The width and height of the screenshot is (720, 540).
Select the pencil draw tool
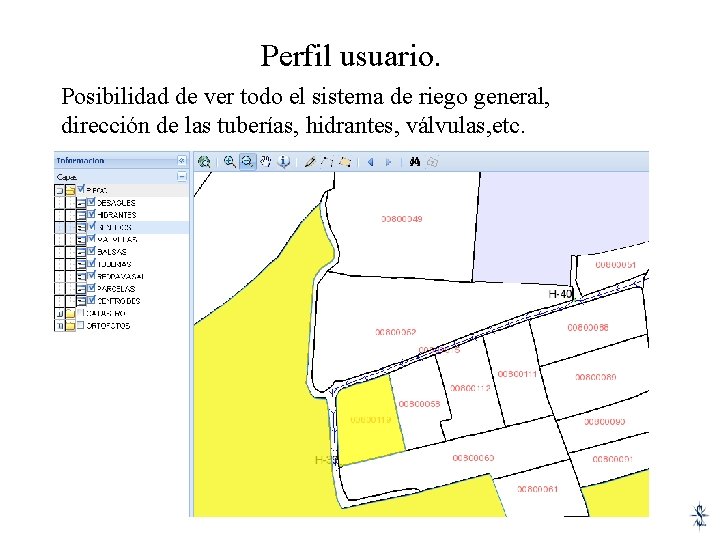[x=310, y=162]
